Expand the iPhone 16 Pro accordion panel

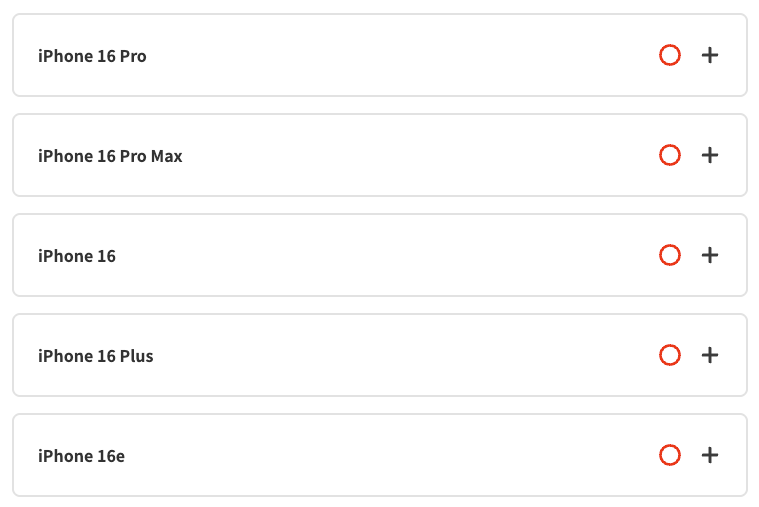380,56
